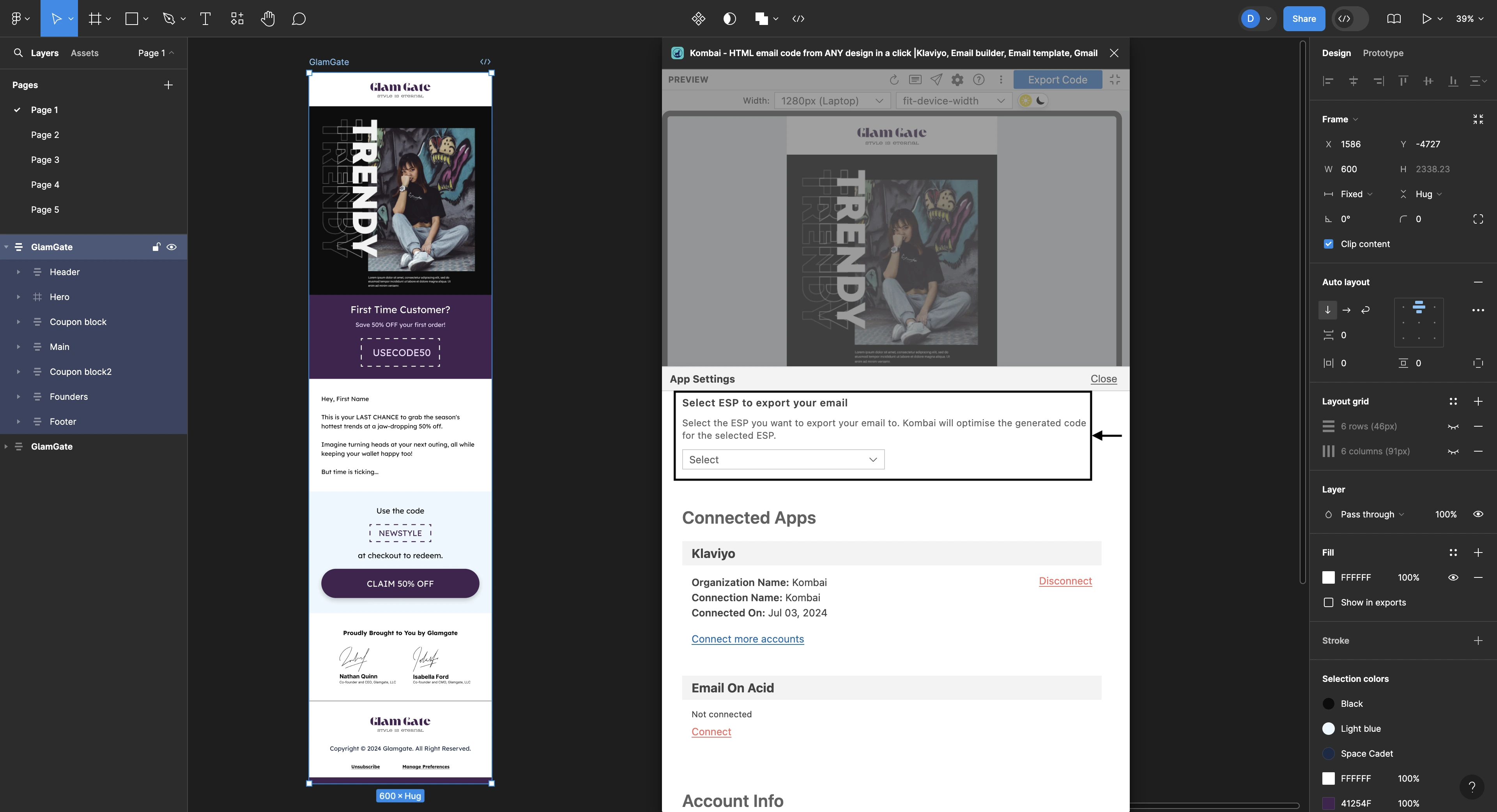Open Kombai settings gear icon
This screenshot has width=1497, height=812.
coord(957,79)
